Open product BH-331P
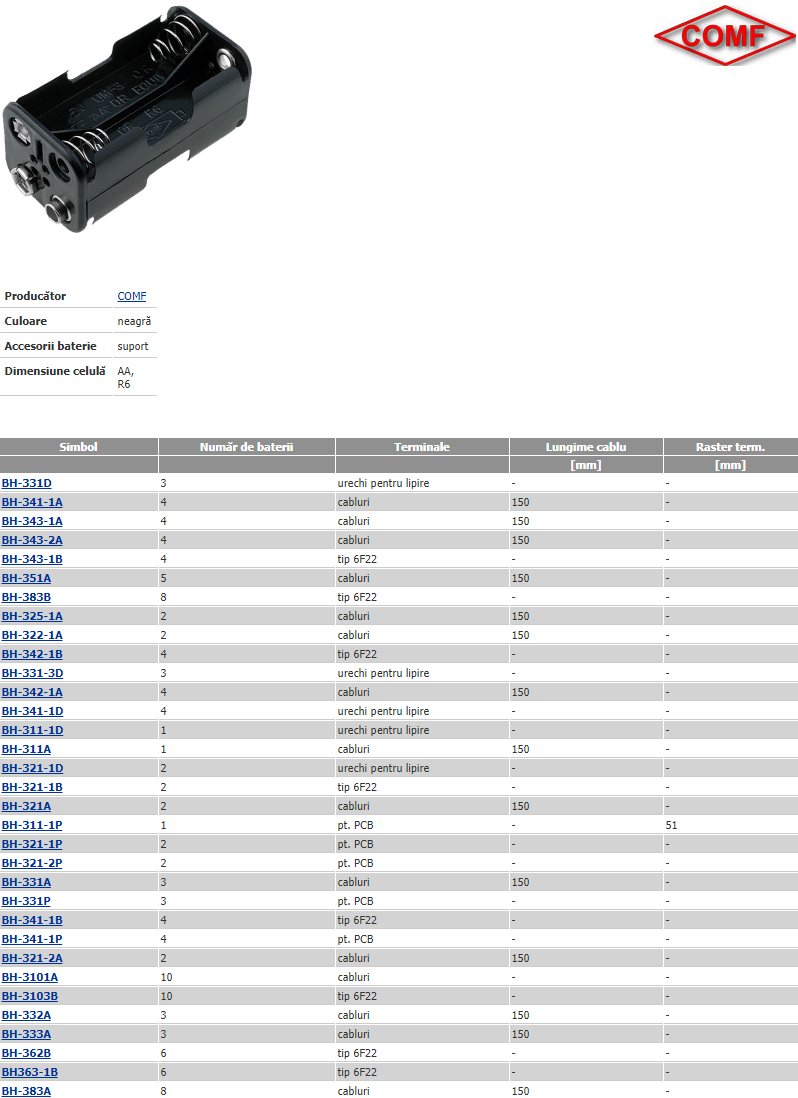 point(27,901)
